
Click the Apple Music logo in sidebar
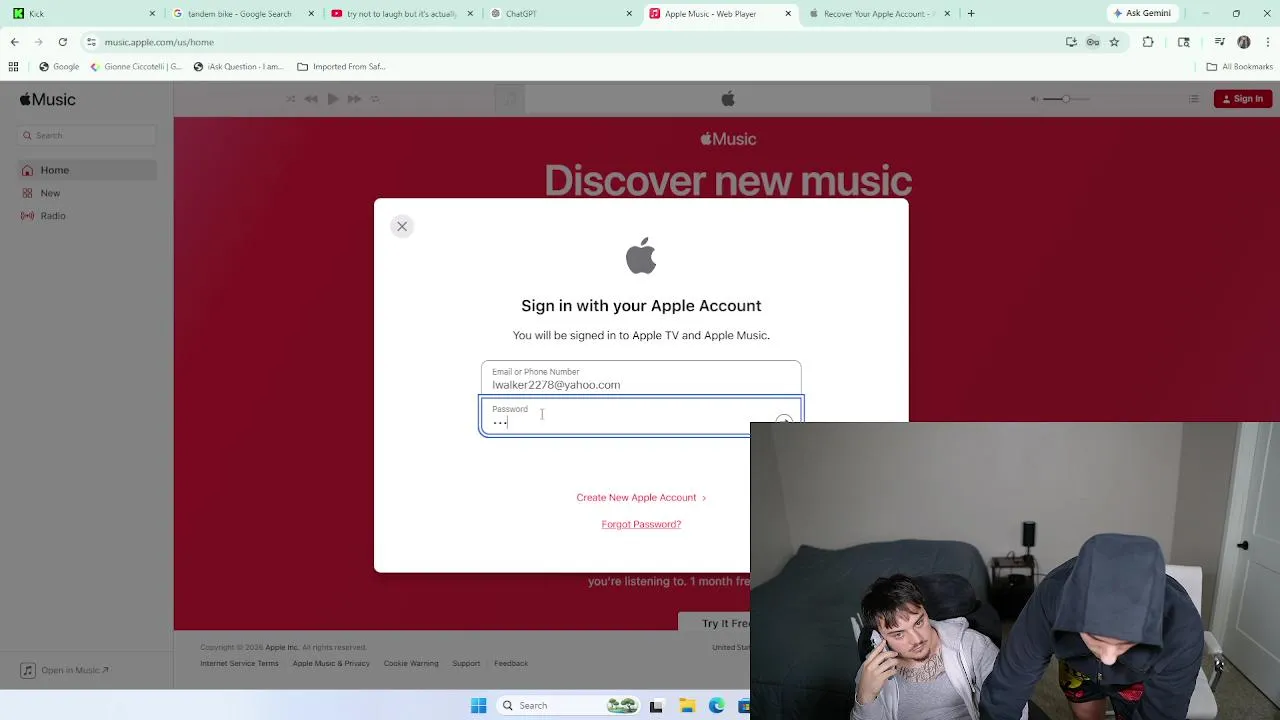tap(47, 99)
